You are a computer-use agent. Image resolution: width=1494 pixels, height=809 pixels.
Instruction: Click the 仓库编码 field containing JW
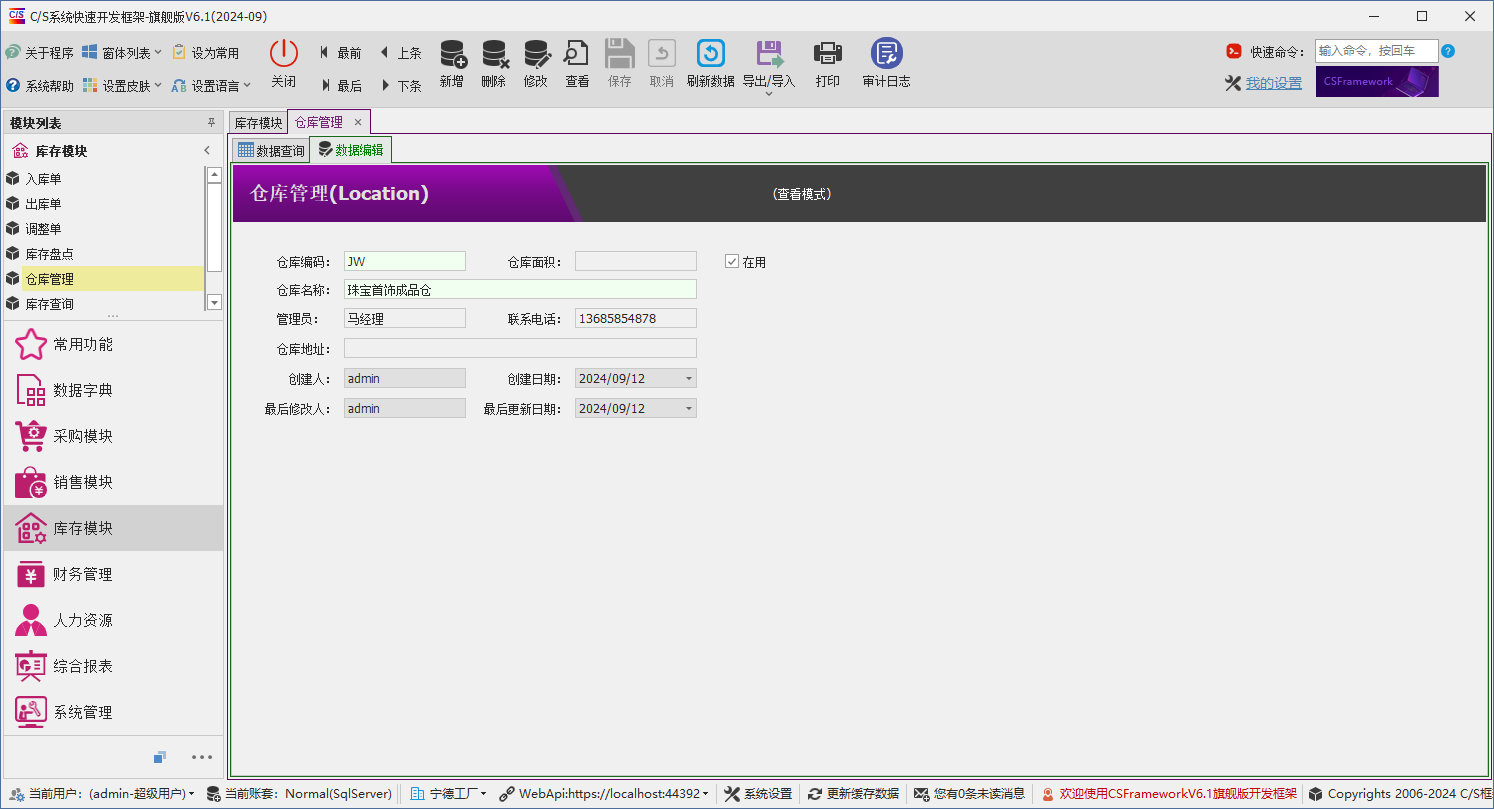pos(405,261)
